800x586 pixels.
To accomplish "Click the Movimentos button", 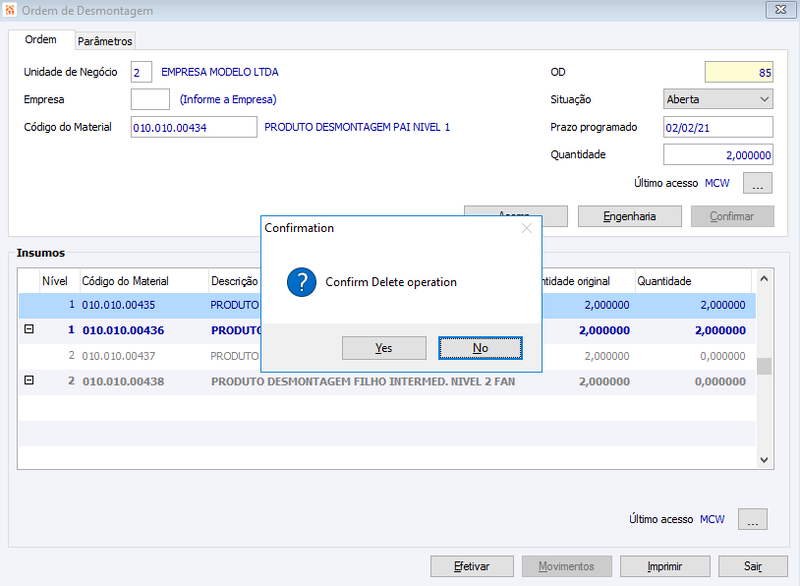I will click(566, 566).
